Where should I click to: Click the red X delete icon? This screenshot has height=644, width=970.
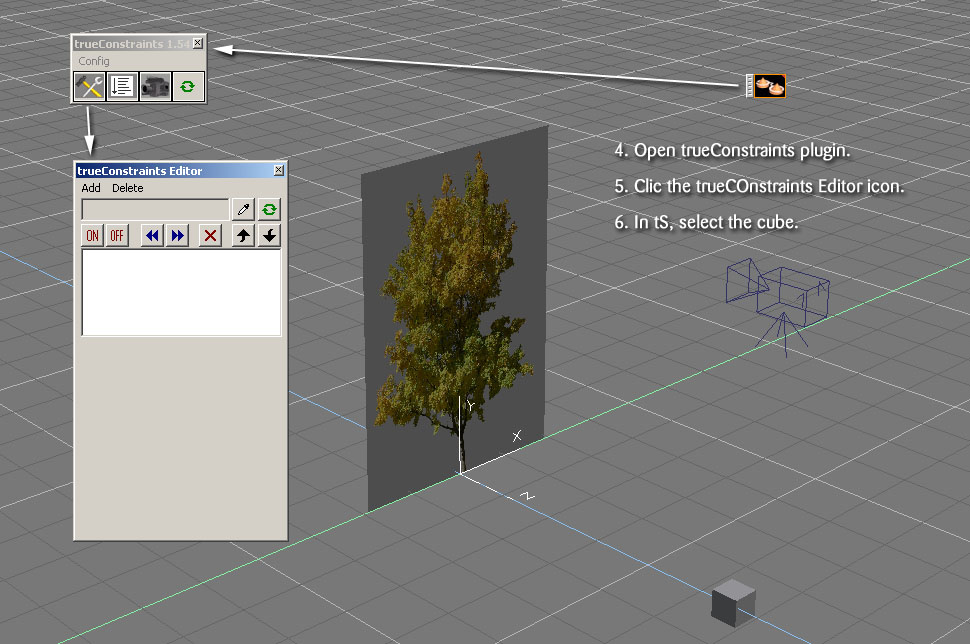coord(210,236)
